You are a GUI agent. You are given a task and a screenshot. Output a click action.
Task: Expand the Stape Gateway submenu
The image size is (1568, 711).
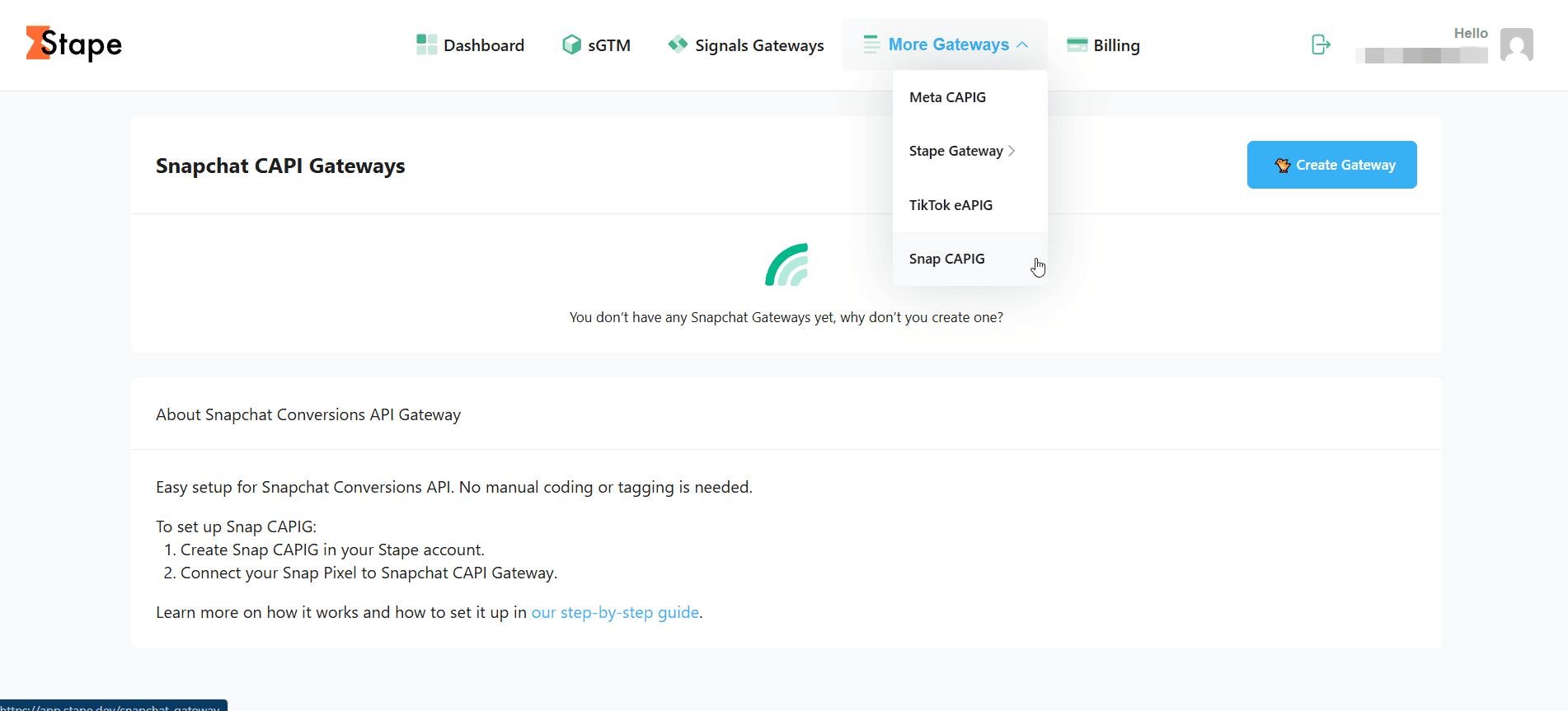click(x=970, y=151)
